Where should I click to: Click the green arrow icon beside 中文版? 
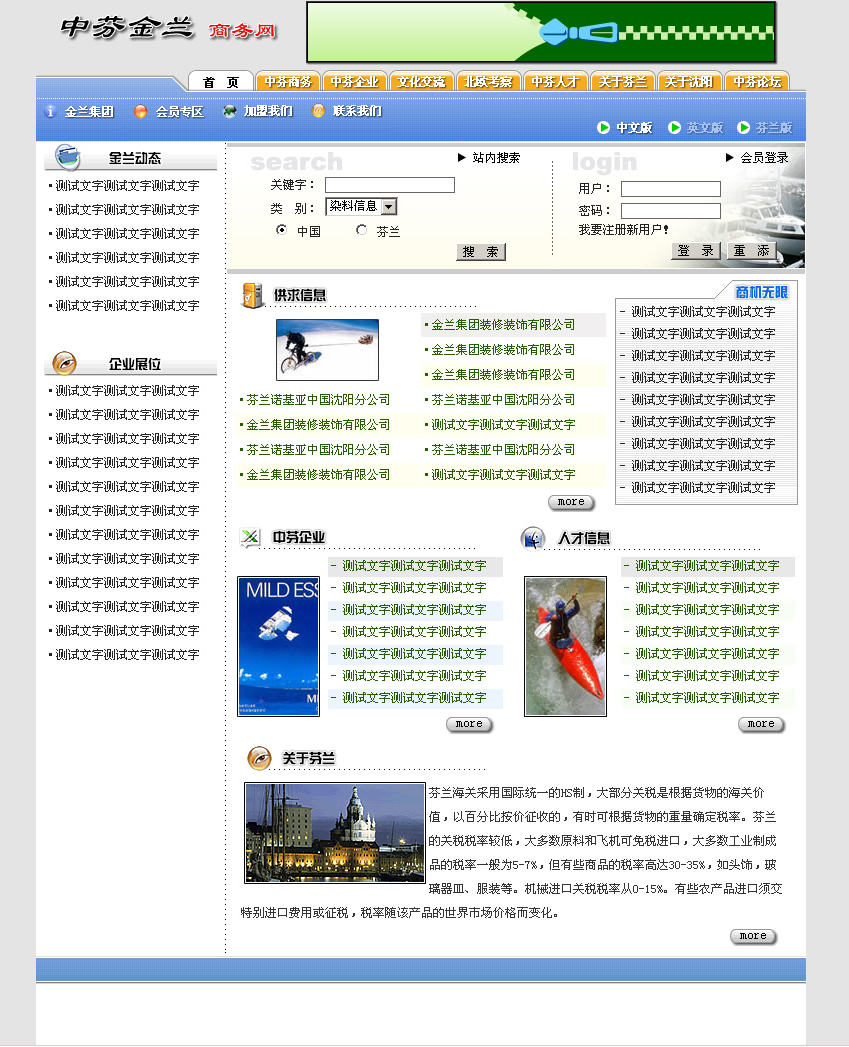click(603, 128)
